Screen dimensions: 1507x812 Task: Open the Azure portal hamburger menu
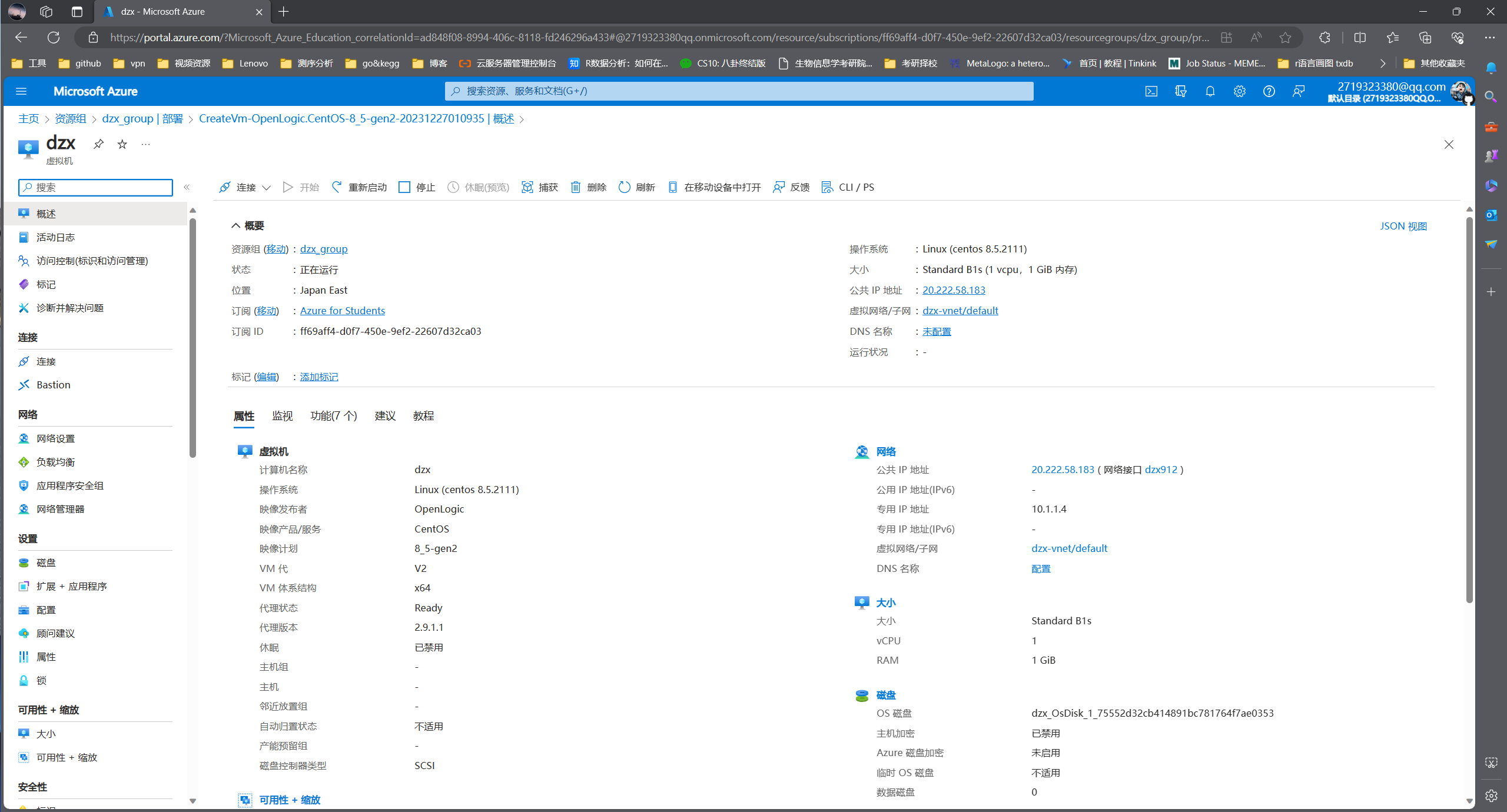(x=21, y=91)
